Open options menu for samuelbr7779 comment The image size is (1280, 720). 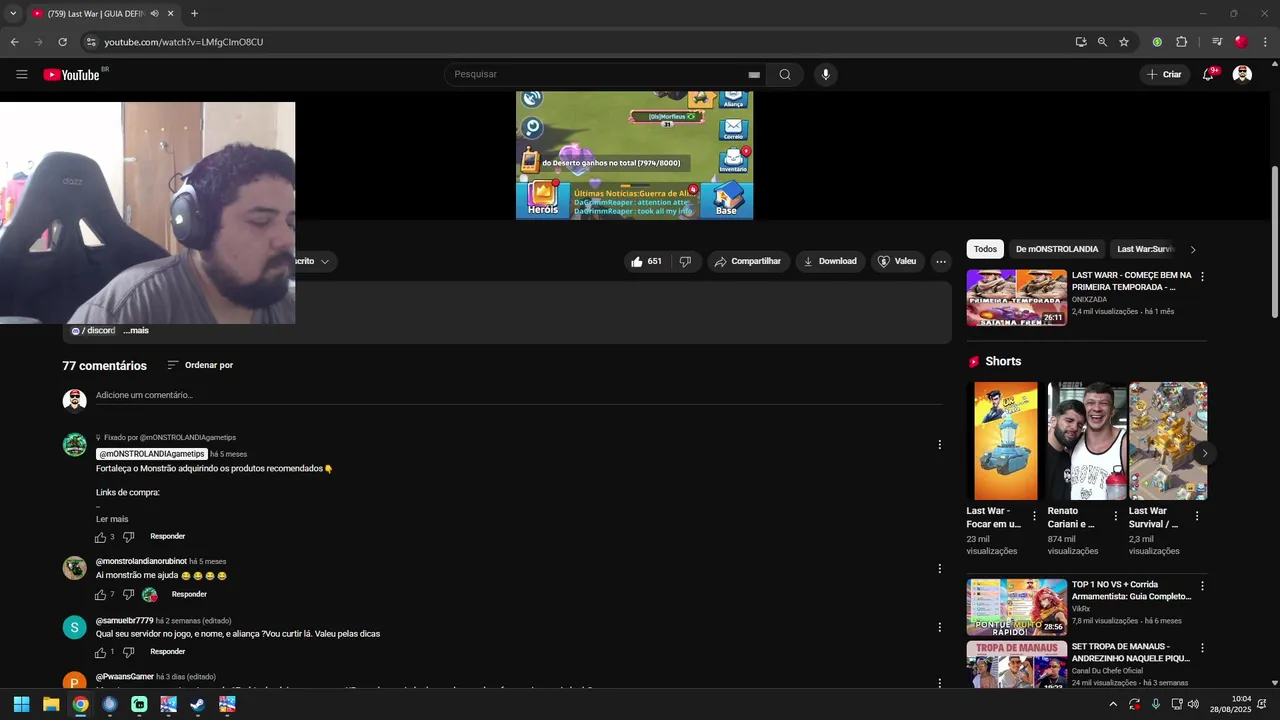(x=939, y=627)
